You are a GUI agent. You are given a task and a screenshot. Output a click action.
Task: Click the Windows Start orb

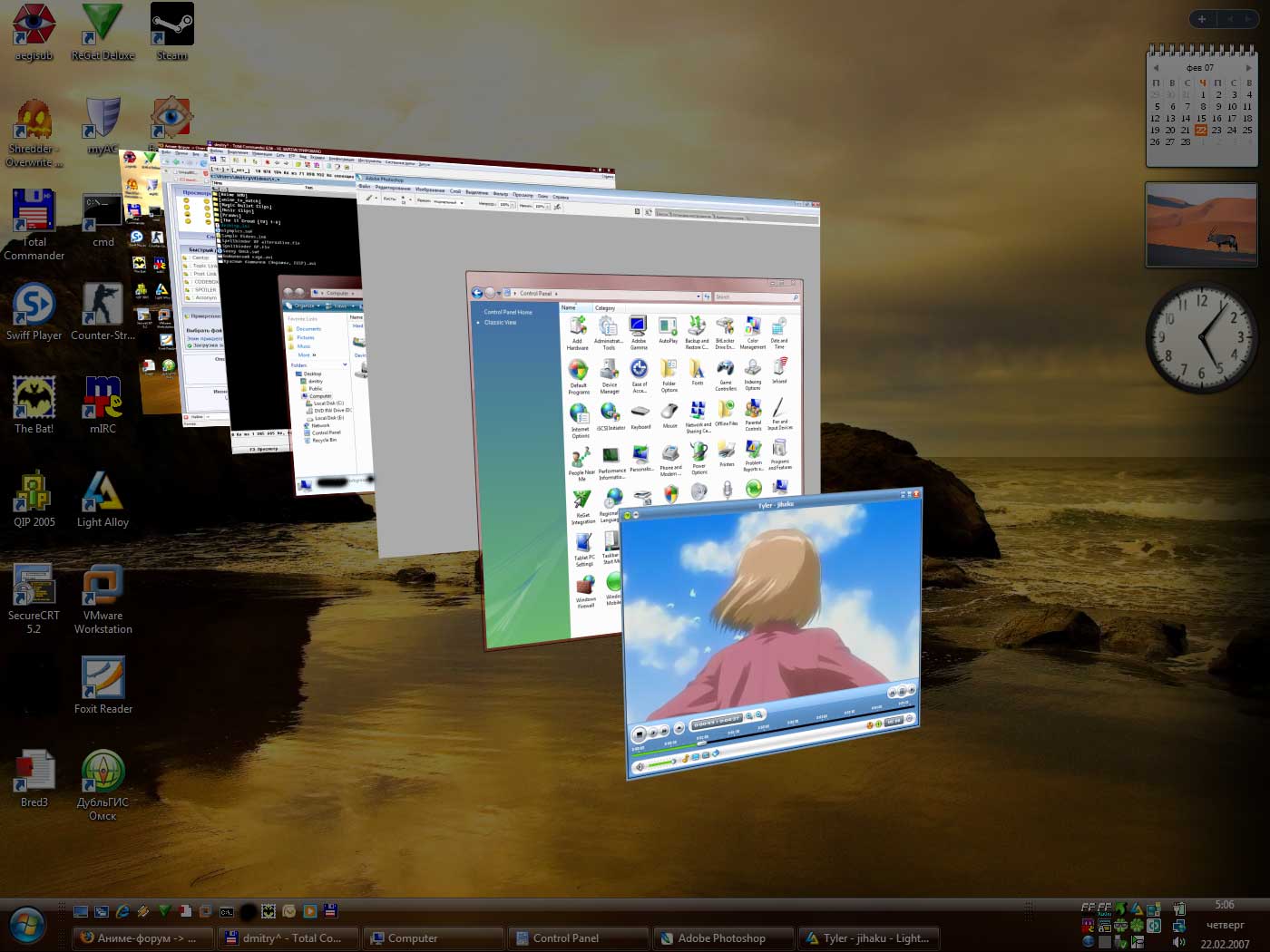point(26,926)
